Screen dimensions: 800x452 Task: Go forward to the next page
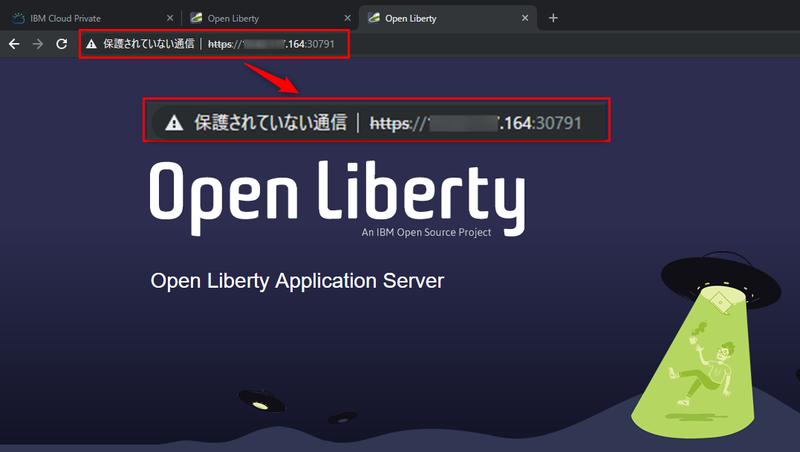point(38,44)
